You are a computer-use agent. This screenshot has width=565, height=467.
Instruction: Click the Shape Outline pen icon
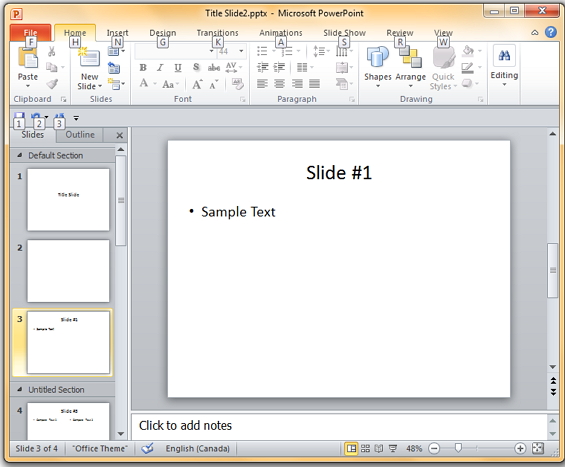click(x=467, y=67)
